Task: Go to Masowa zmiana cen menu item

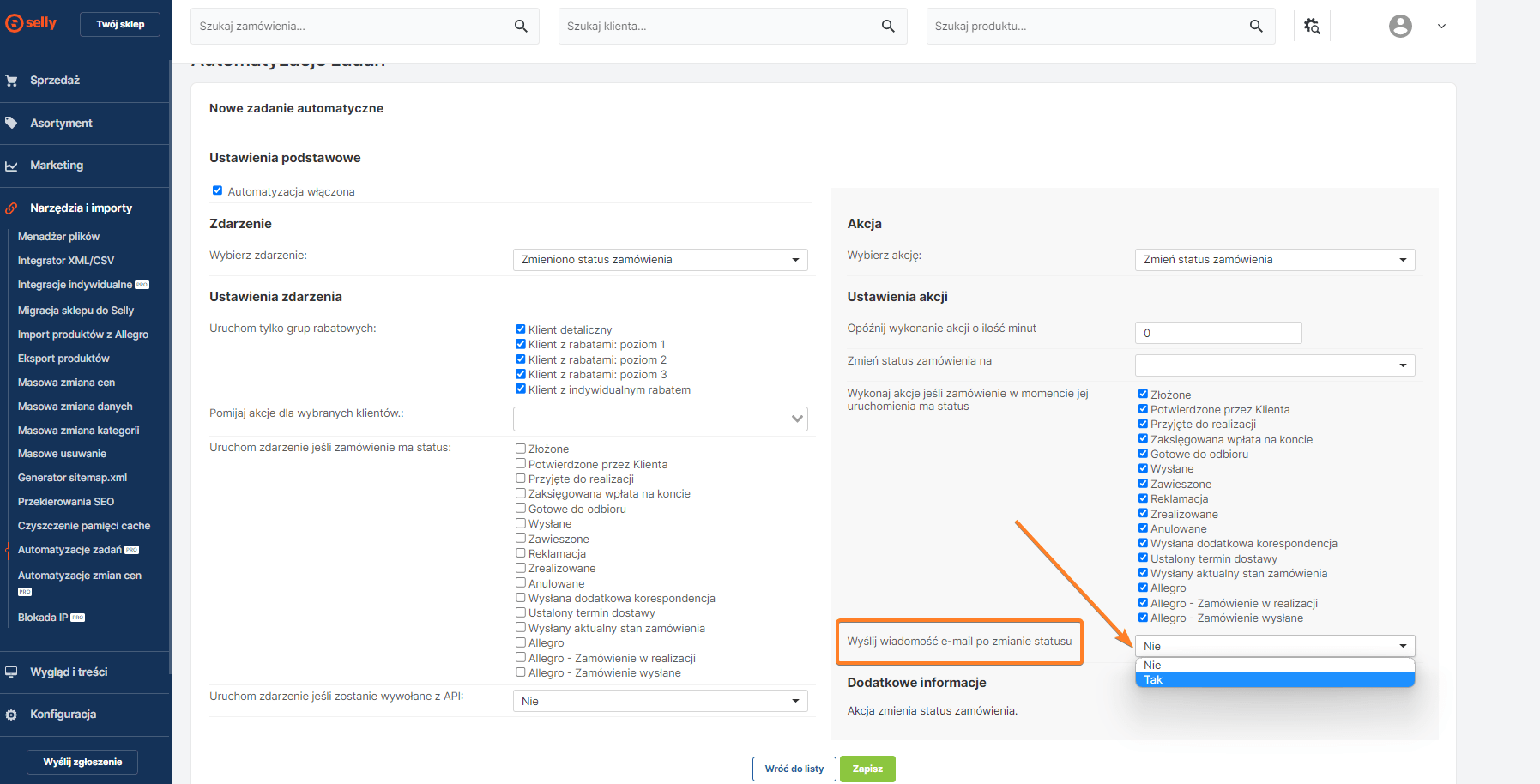Action: tap(66, 383)
